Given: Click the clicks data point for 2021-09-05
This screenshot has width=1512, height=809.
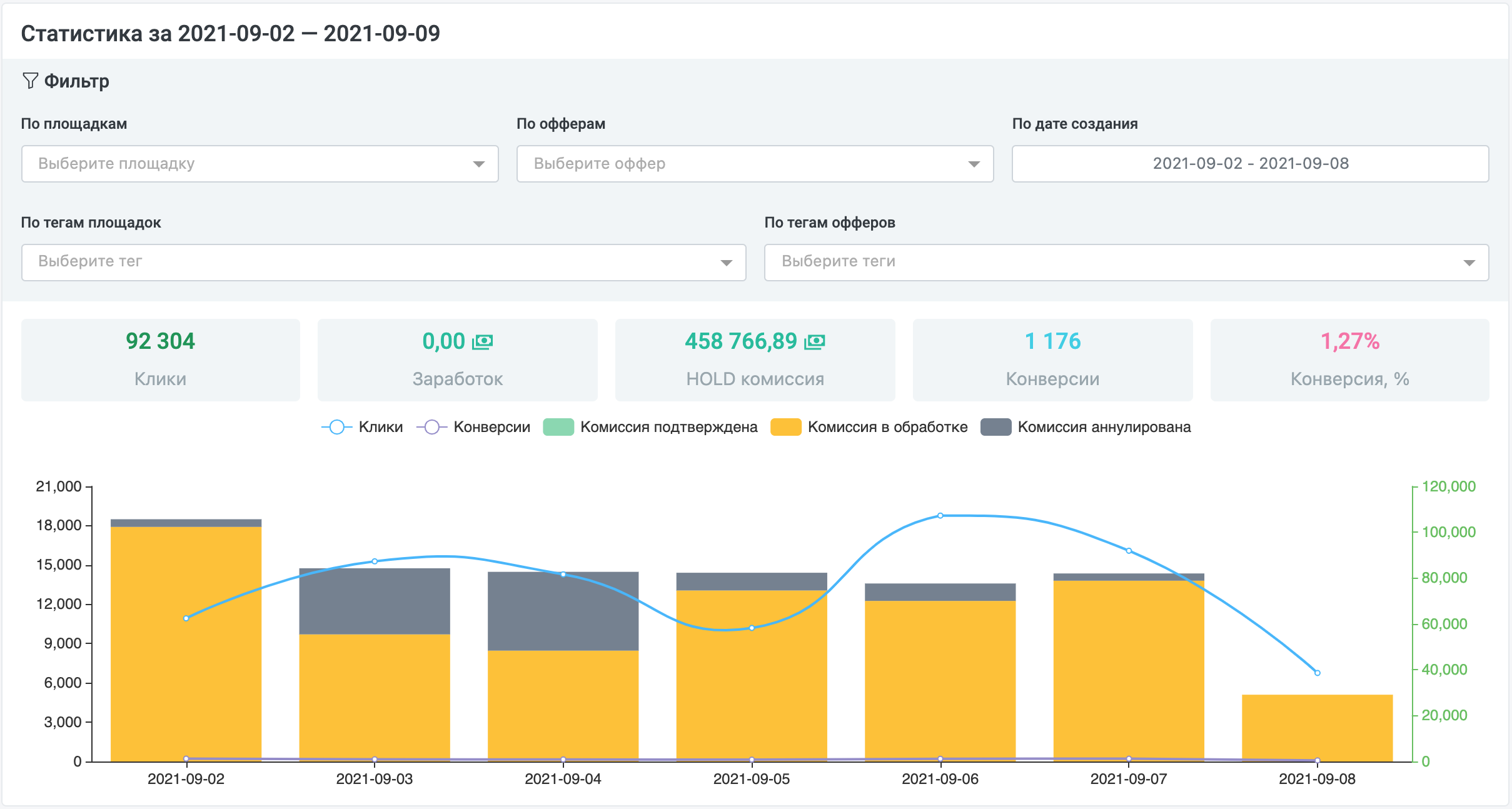Looking at the screenshot, I should [752, 628].
